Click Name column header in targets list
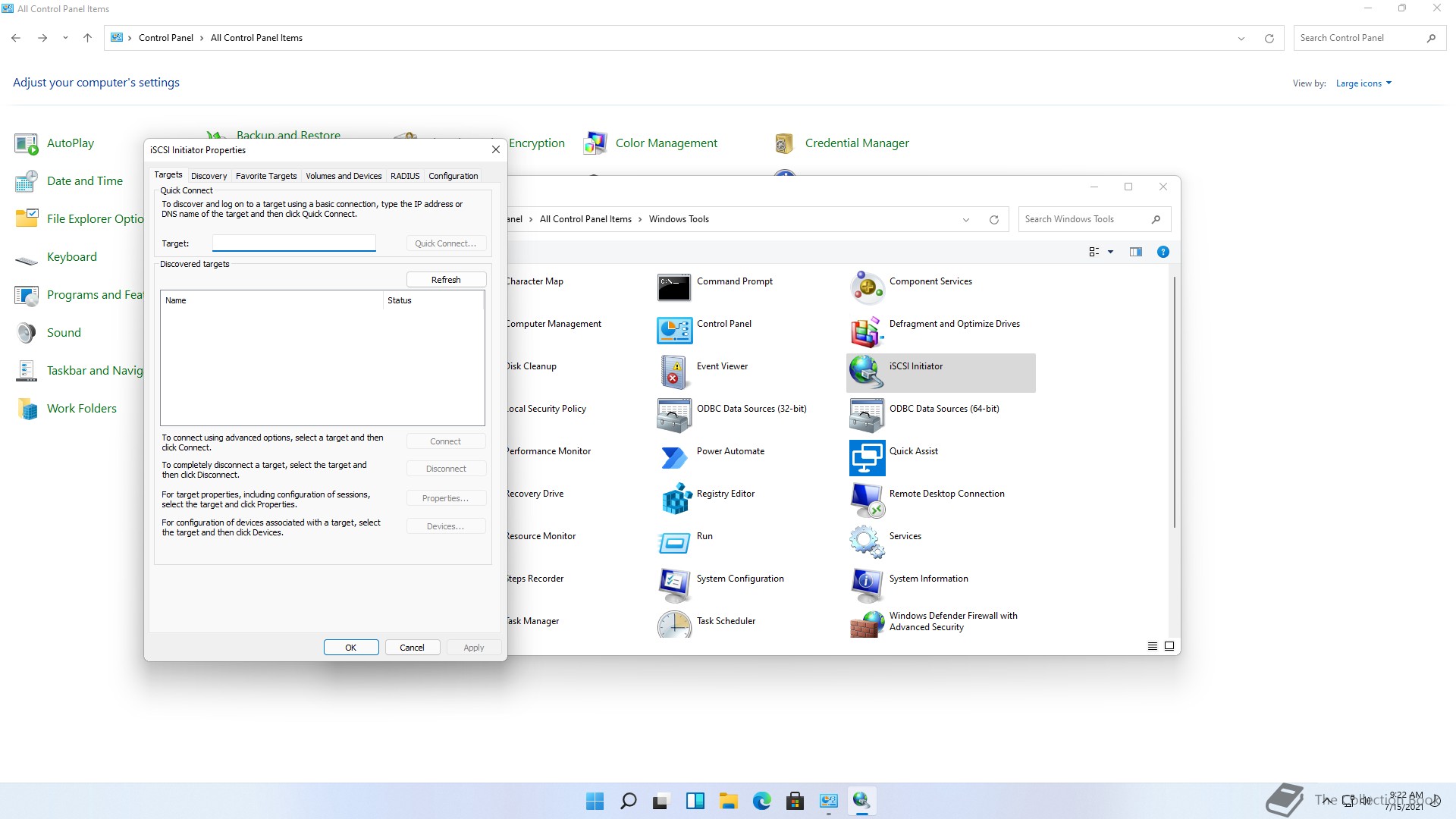 tap(271, 300)
